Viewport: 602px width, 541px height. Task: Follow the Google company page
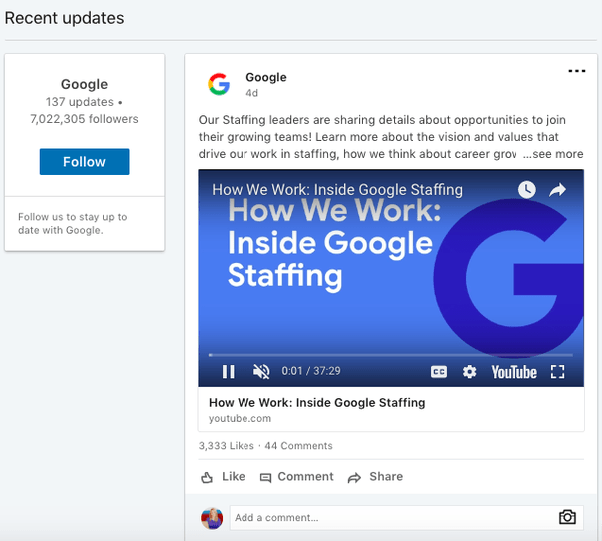[84, 162]
